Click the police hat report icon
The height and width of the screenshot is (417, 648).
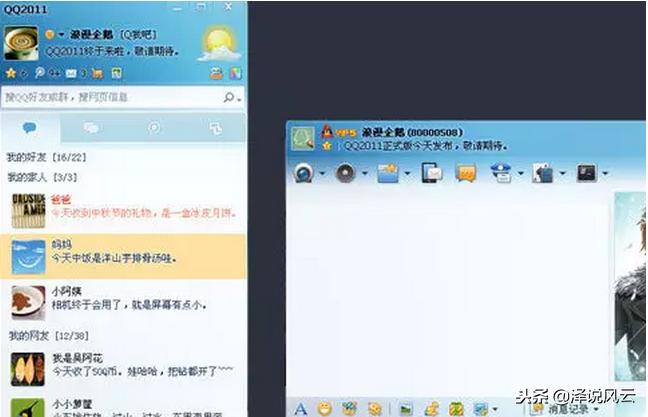click(501, 173)
